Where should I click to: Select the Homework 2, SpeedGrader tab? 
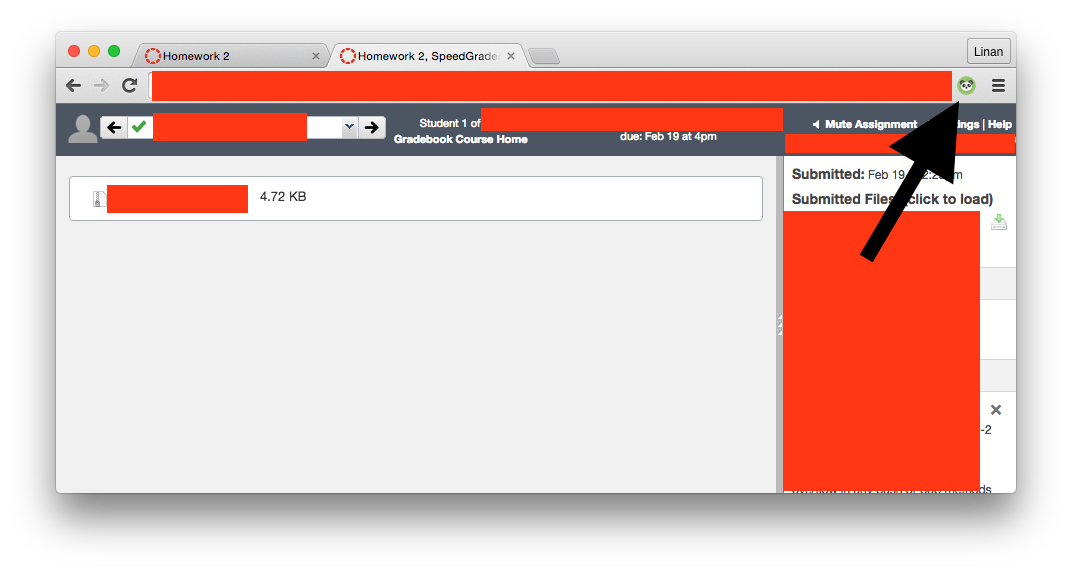coord(429,56)
